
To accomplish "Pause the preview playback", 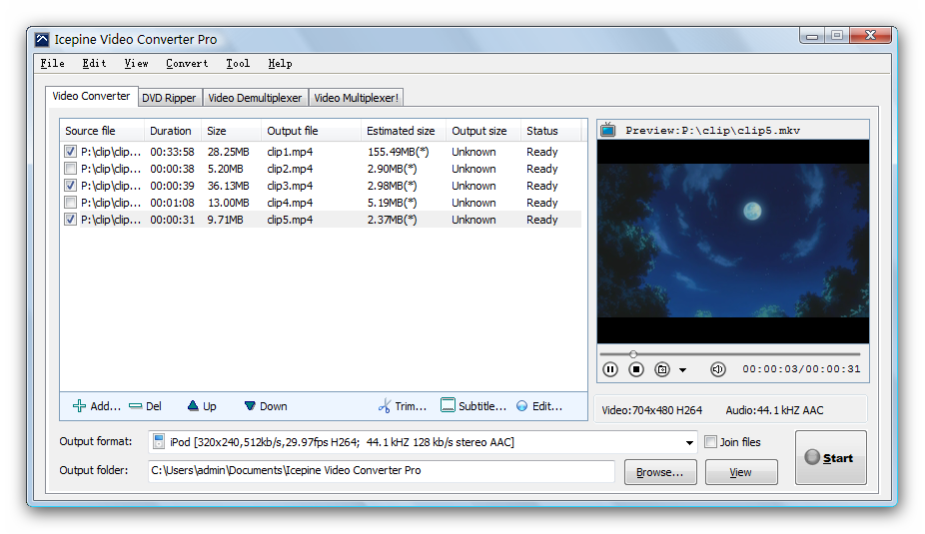I will [x=610, y=369].
